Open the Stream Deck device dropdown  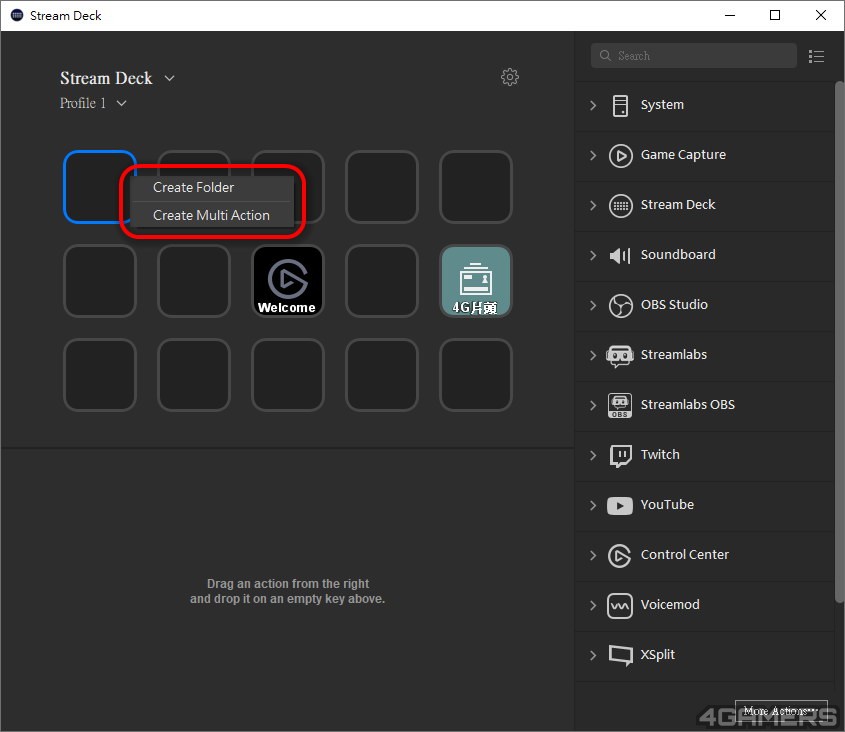click(x=169, y=79)
